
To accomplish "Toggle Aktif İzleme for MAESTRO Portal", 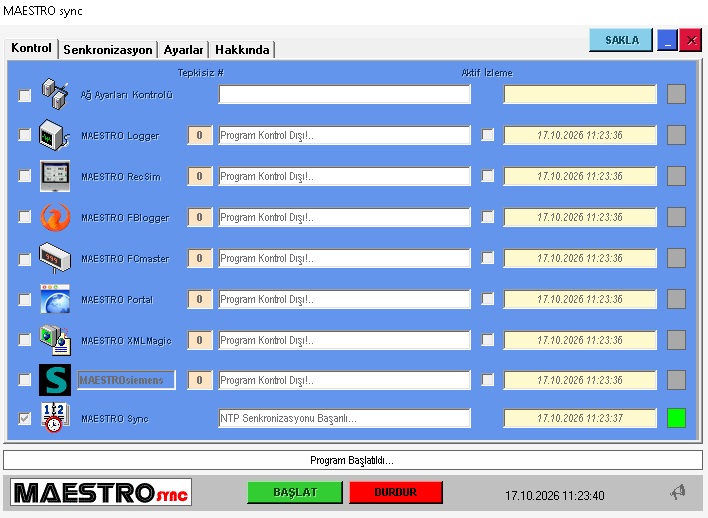I will pyautogui.click(x=488, y=299).
